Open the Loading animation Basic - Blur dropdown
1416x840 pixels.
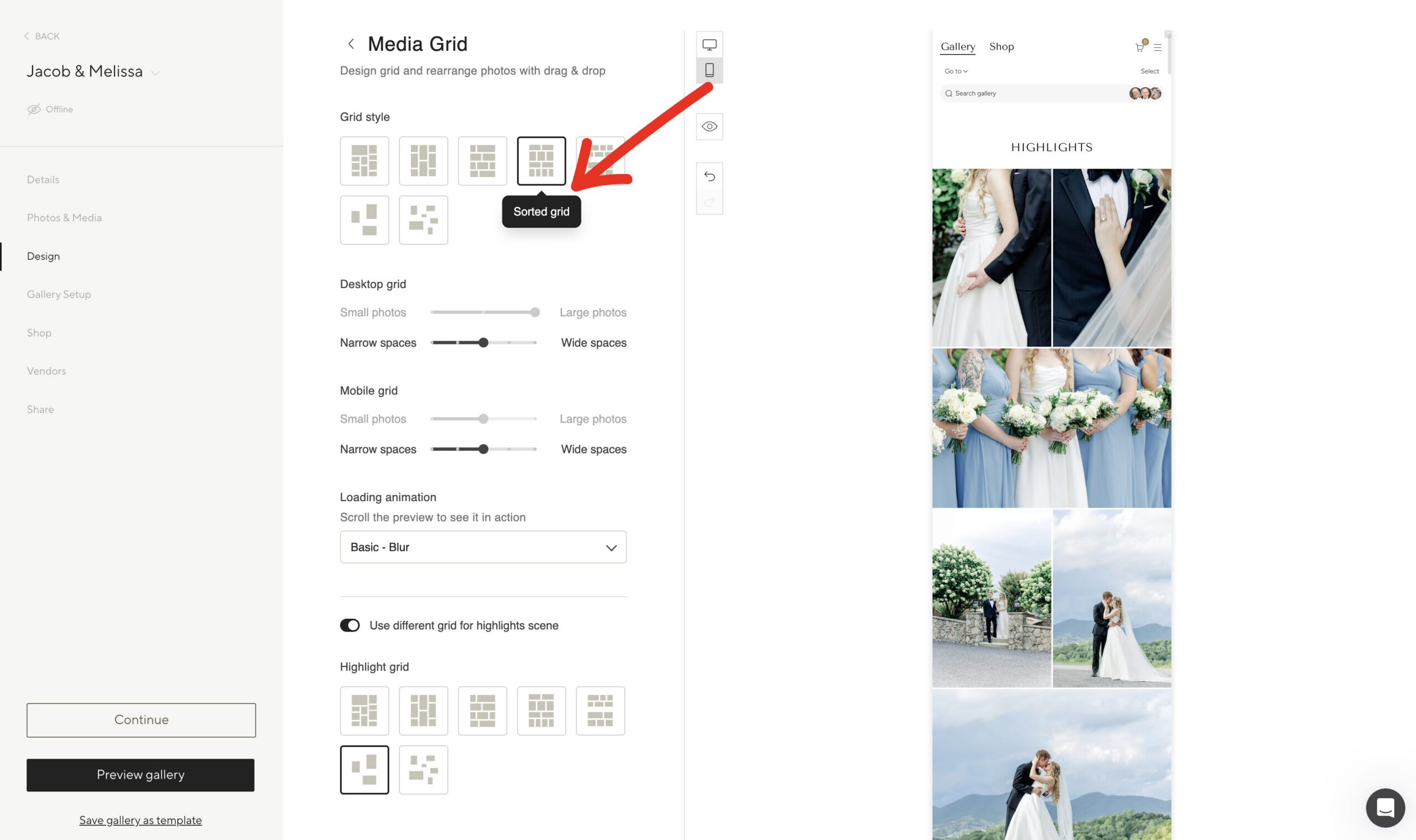click(483, 547)
